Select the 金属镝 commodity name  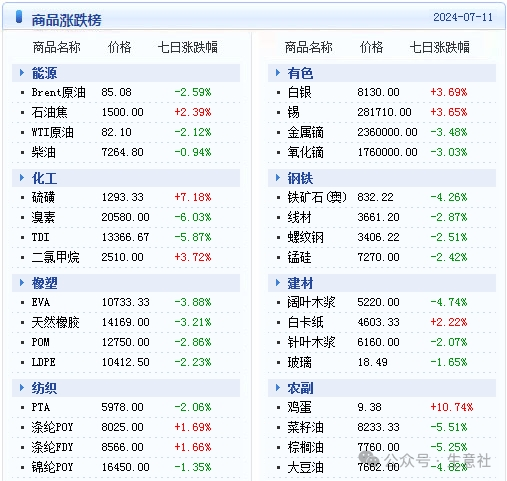point(305,132)
